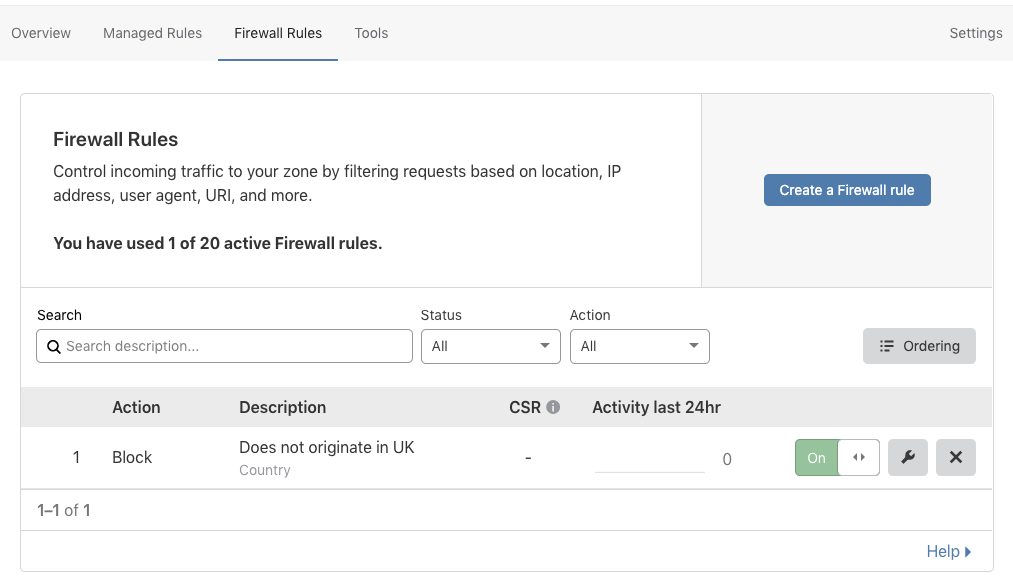Open the Status filter dropdown
1013x586 pixels.
[491, 347]
